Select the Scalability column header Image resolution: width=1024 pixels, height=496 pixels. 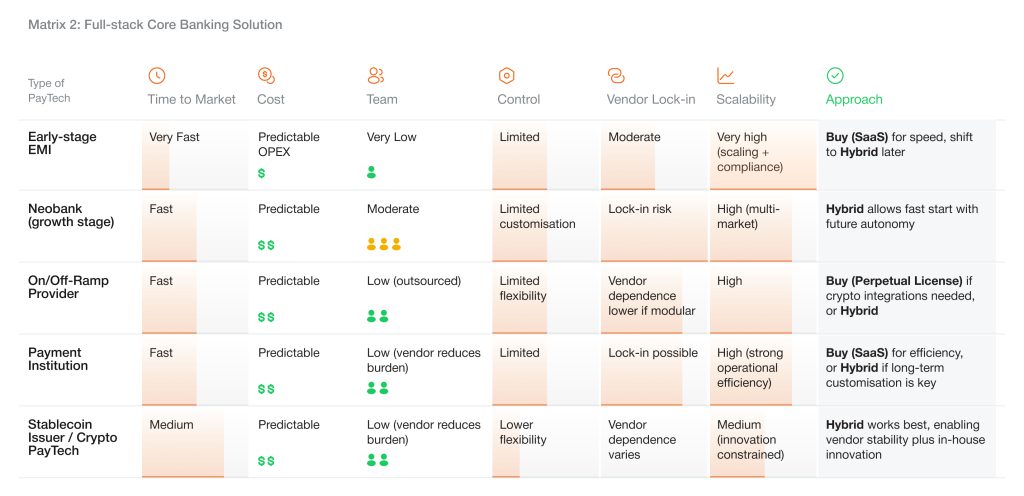pos(746,100)
